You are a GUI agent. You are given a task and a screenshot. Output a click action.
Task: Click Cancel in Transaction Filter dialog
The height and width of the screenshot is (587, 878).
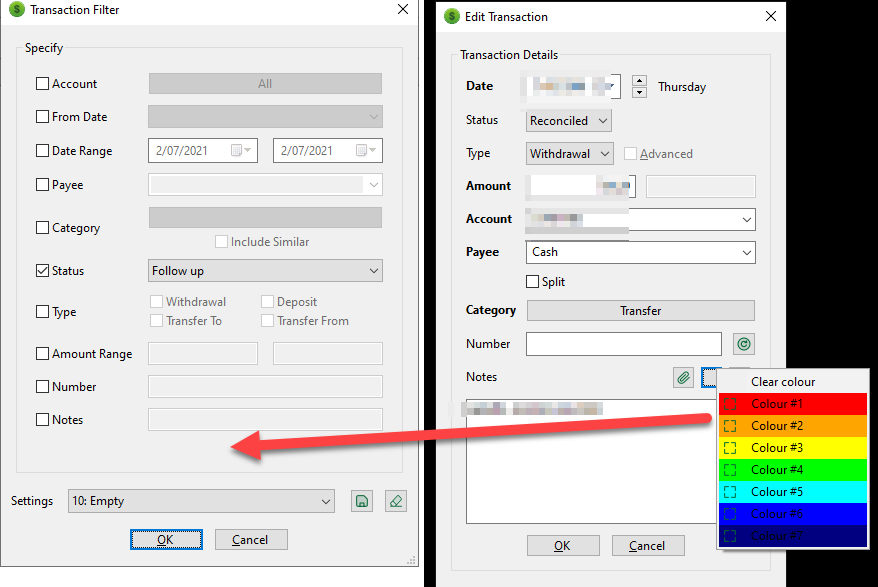pyautogui.click(x=251, y=539)
